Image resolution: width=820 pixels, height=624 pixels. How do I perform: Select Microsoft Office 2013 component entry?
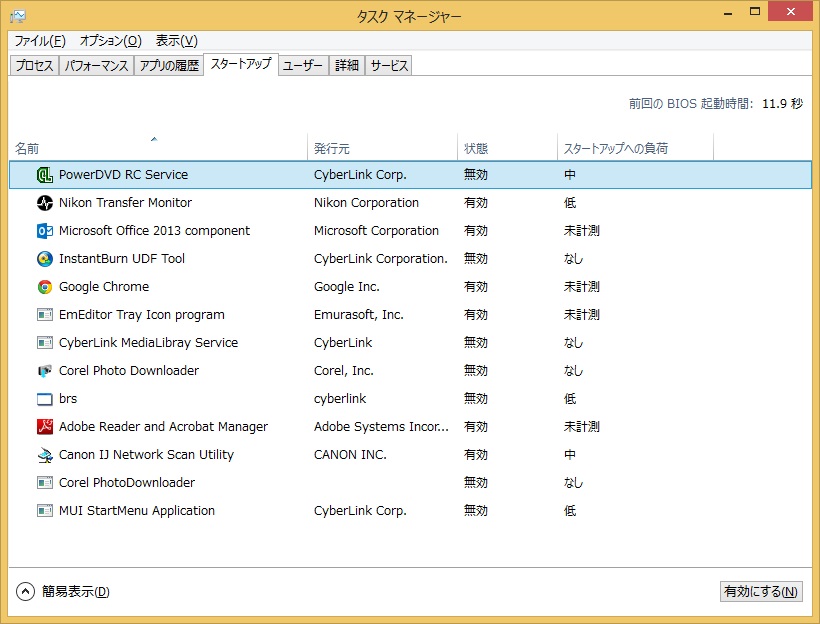pos(154,231)
